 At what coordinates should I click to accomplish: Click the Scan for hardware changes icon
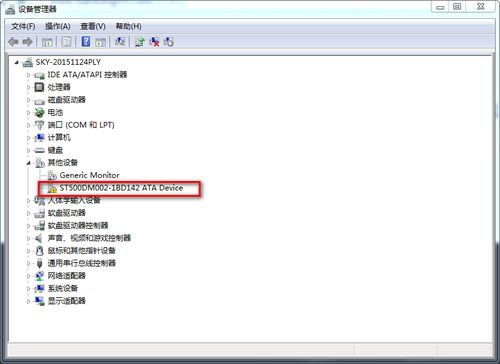pyautogui.click(x=120, y=42)
